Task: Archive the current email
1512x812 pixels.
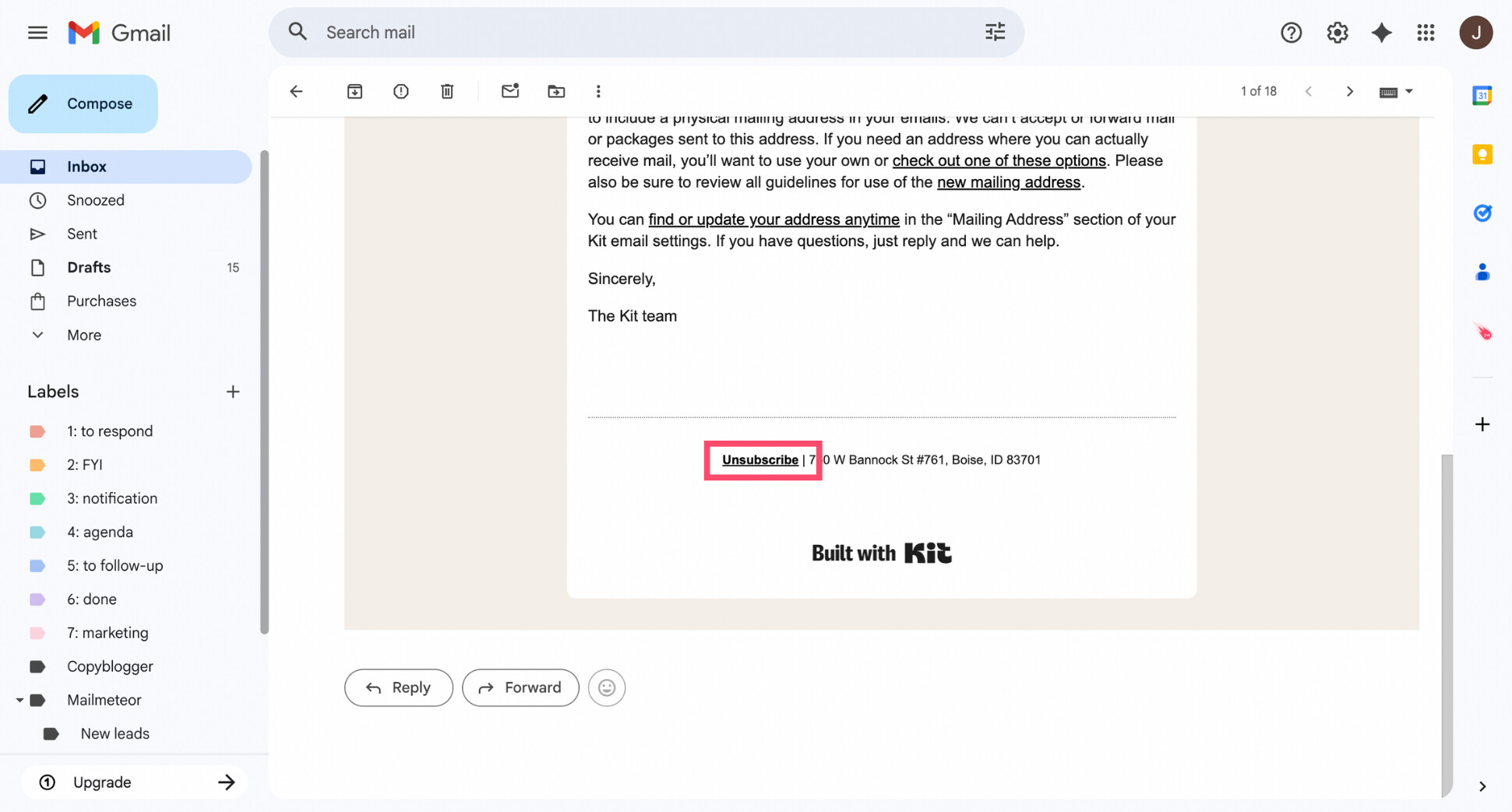Action: (354, 91)
